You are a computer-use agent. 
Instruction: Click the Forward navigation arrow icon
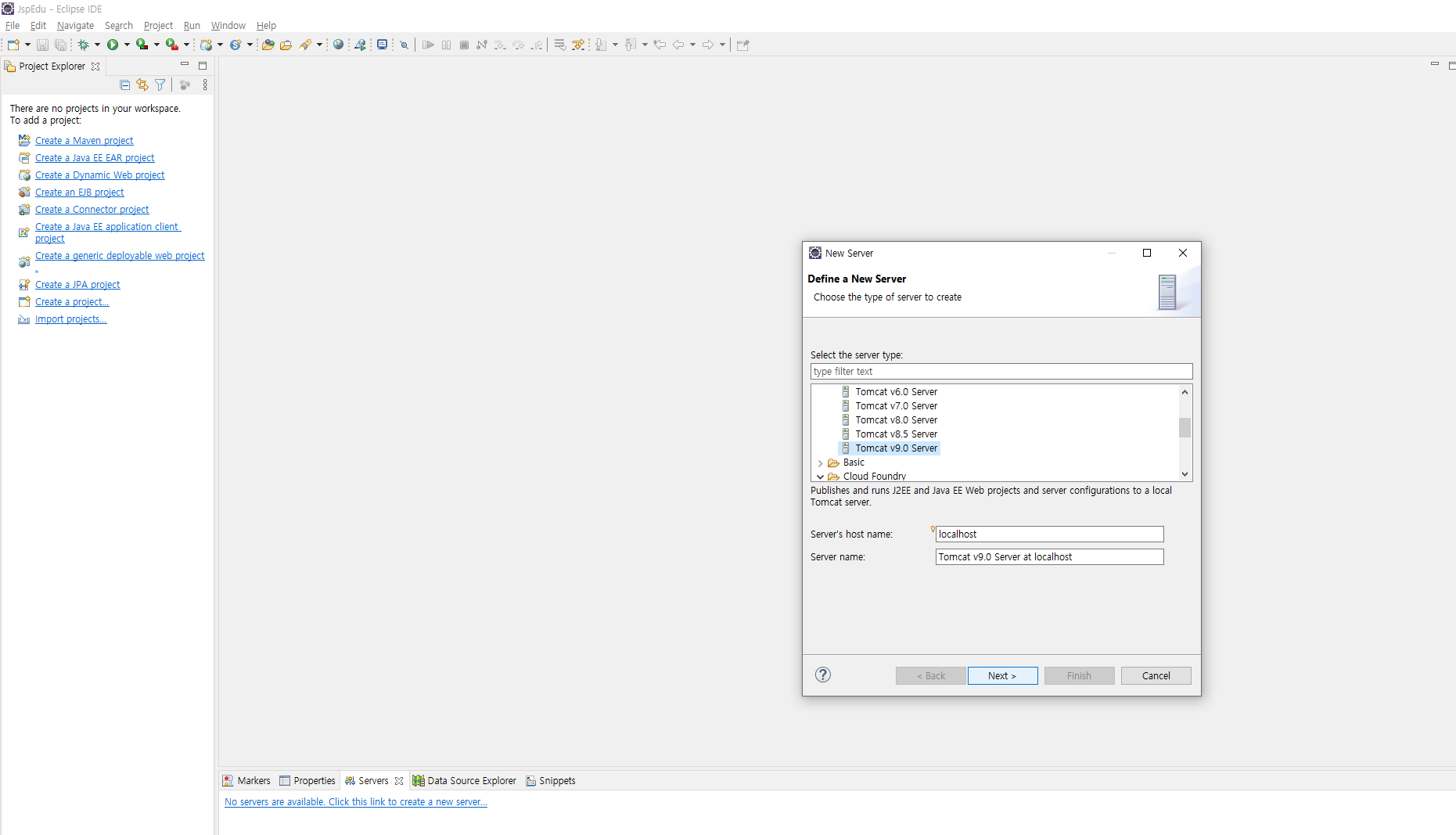tap(708, 45)
